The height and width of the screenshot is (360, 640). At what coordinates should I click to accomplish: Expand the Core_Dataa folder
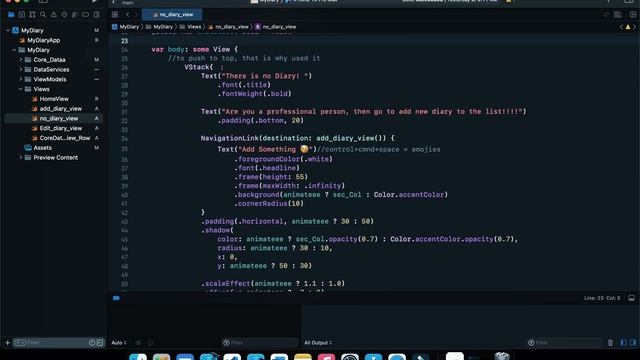click(21, 60)
